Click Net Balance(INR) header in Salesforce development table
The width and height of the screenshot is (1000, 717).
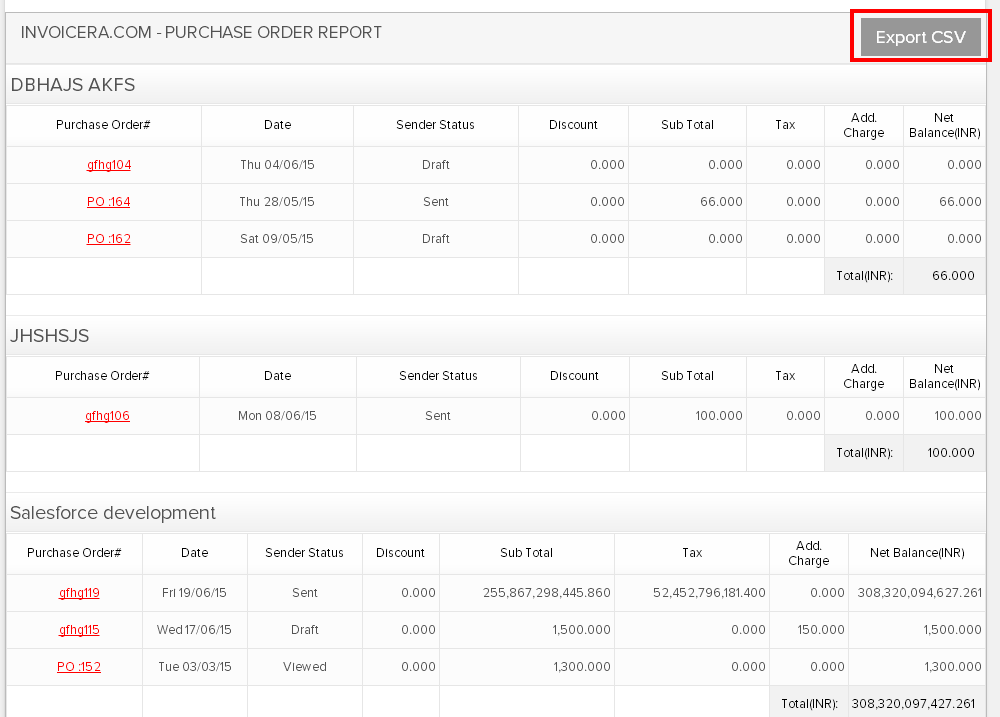(917, 553)
